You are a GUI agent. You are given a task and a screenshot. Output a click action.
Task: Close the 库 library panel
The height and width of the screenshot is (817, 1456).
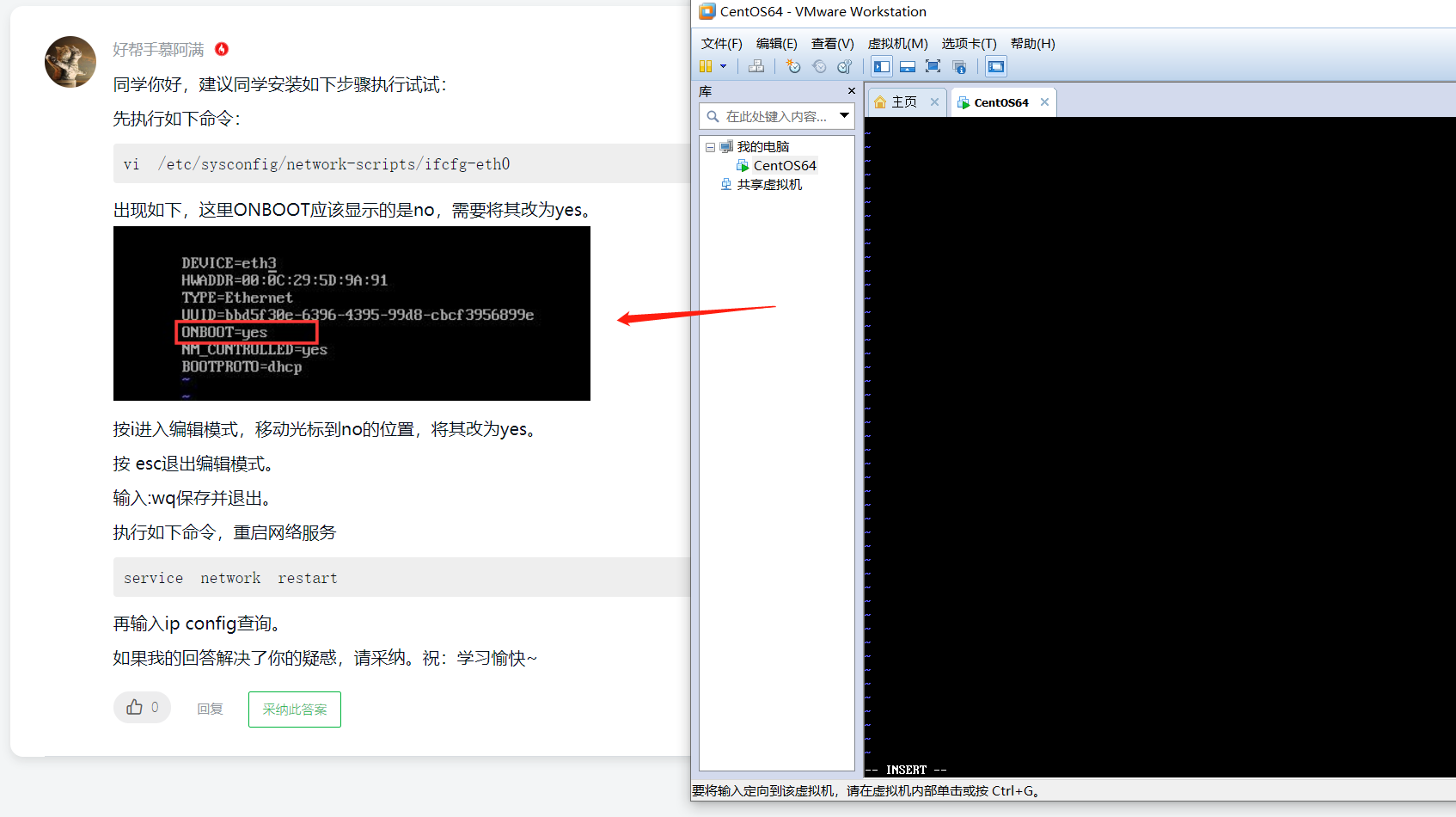[852, 91]
